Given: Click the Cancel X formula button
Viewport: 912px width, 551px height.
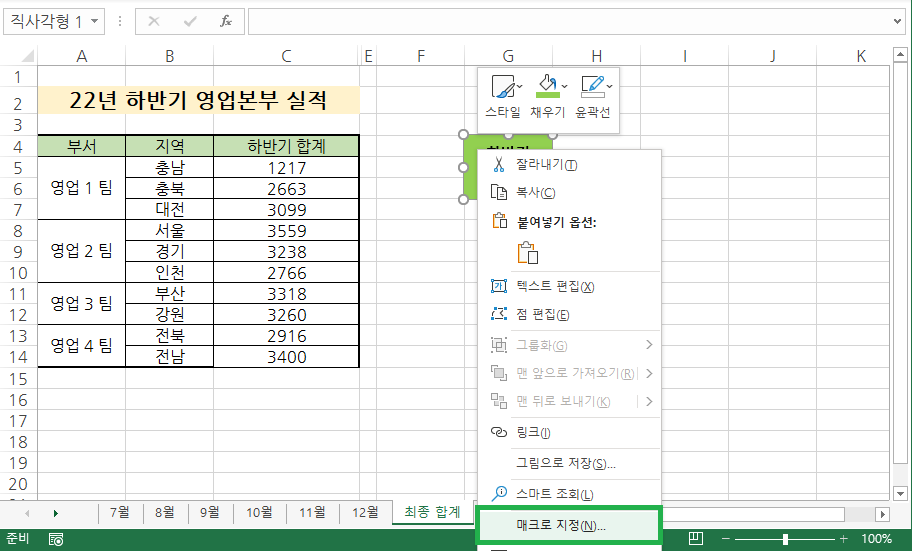Looking at the screenshot, I should [154, 22].
